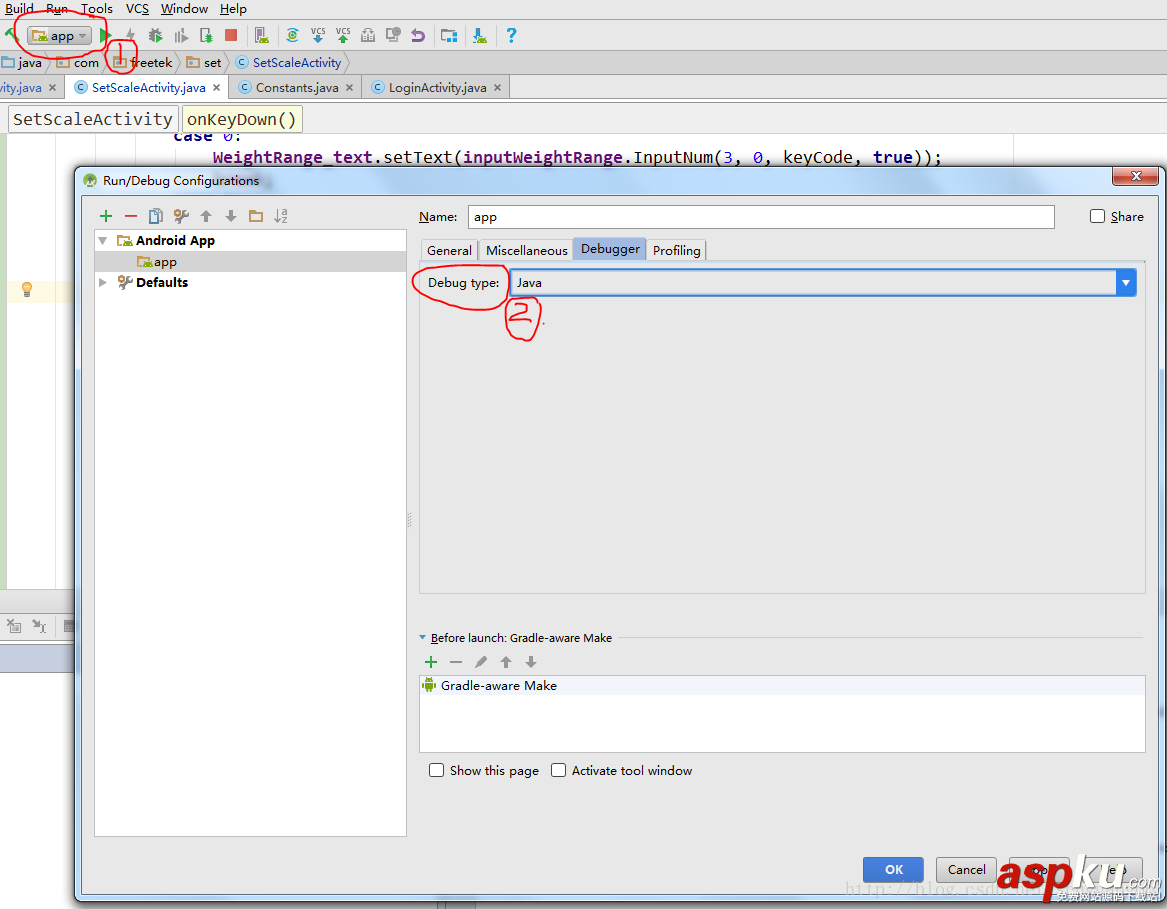Confirm settings with the OK button
The height and width of the screenshot is (909, 1167).
893,869
